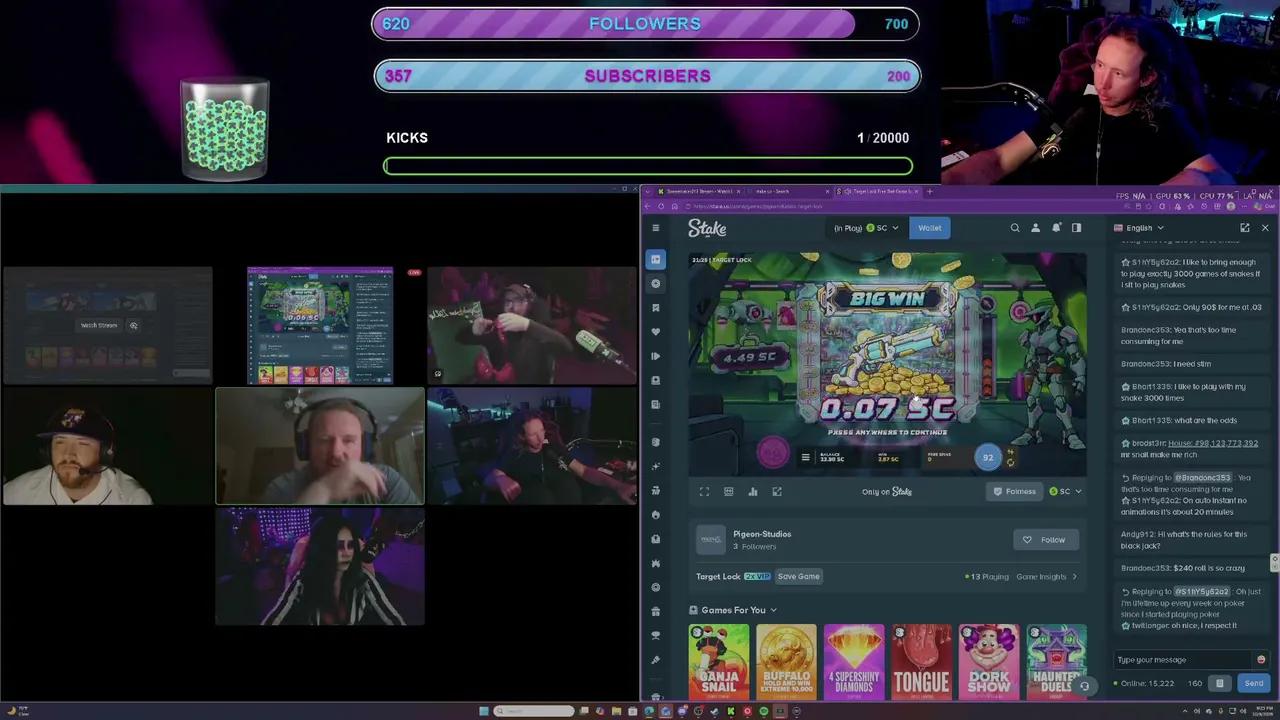1280x720 pixels.
Task: Click the Windows taskbar search box
Action: point(533,711)
